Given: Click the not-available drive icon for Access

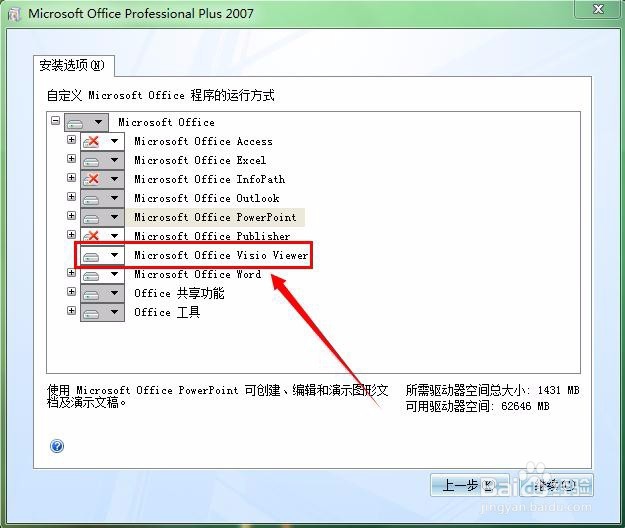Looking at the screenshot, I should pyautogui.click(x=92, y=141).
